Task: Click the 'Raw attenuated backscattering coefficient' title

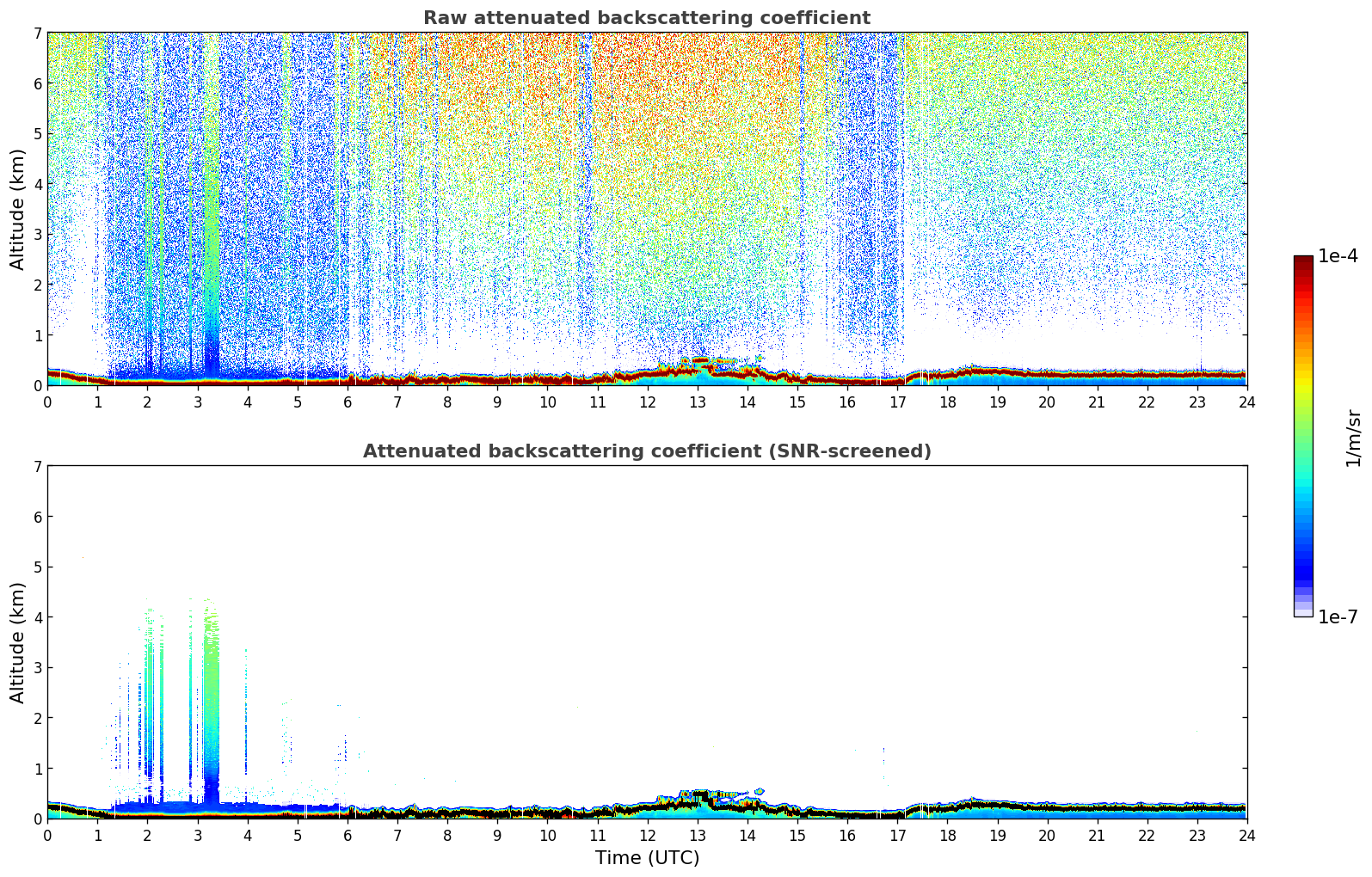Action: 647,18
